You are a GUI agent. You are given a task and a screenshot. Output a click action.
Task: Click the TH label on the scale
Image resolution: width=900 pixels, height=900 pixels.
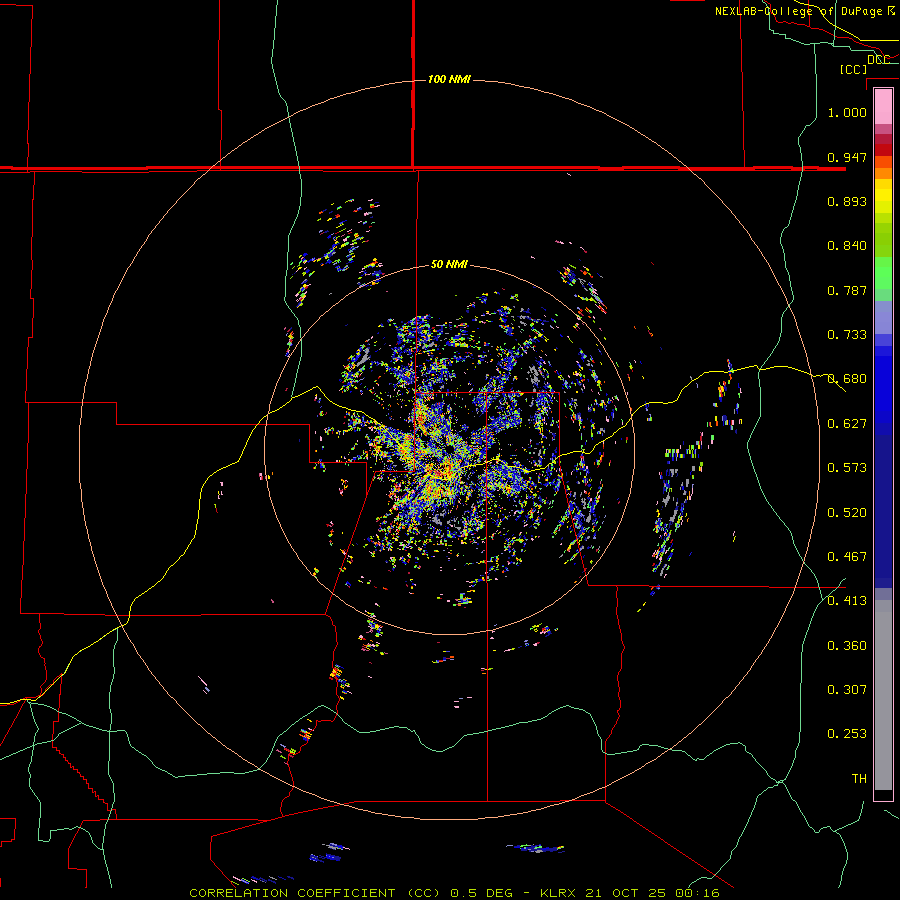[859, 779]
